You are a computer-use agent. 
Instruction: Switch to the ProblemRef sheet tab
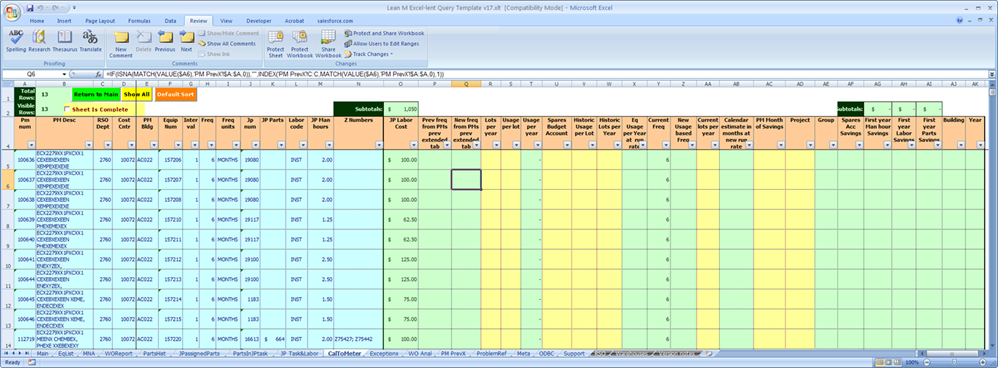[491, 353]
